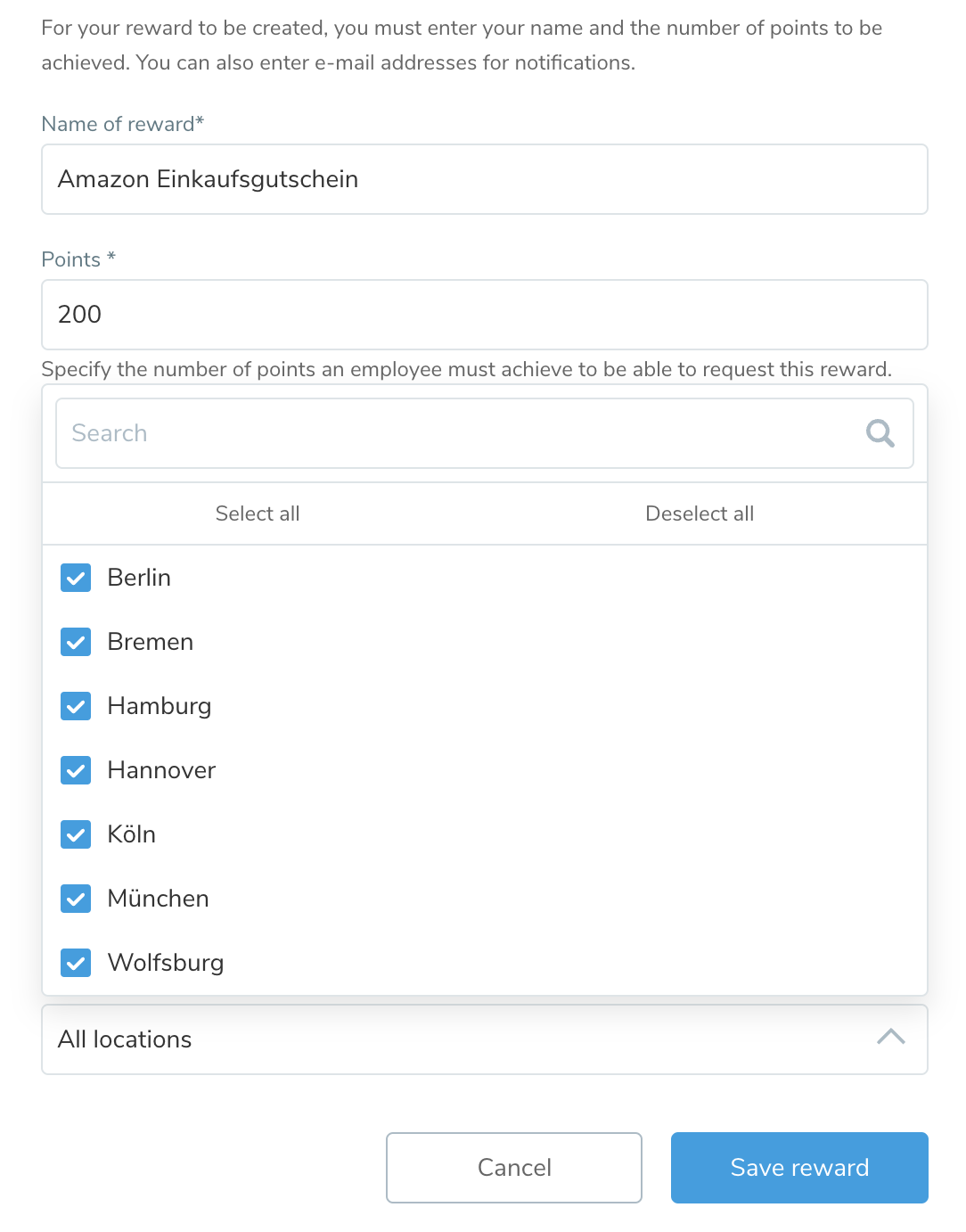The image size is (966, 1232).
Task: Click the All locations dropdown field
Action: click(446, 1039)
